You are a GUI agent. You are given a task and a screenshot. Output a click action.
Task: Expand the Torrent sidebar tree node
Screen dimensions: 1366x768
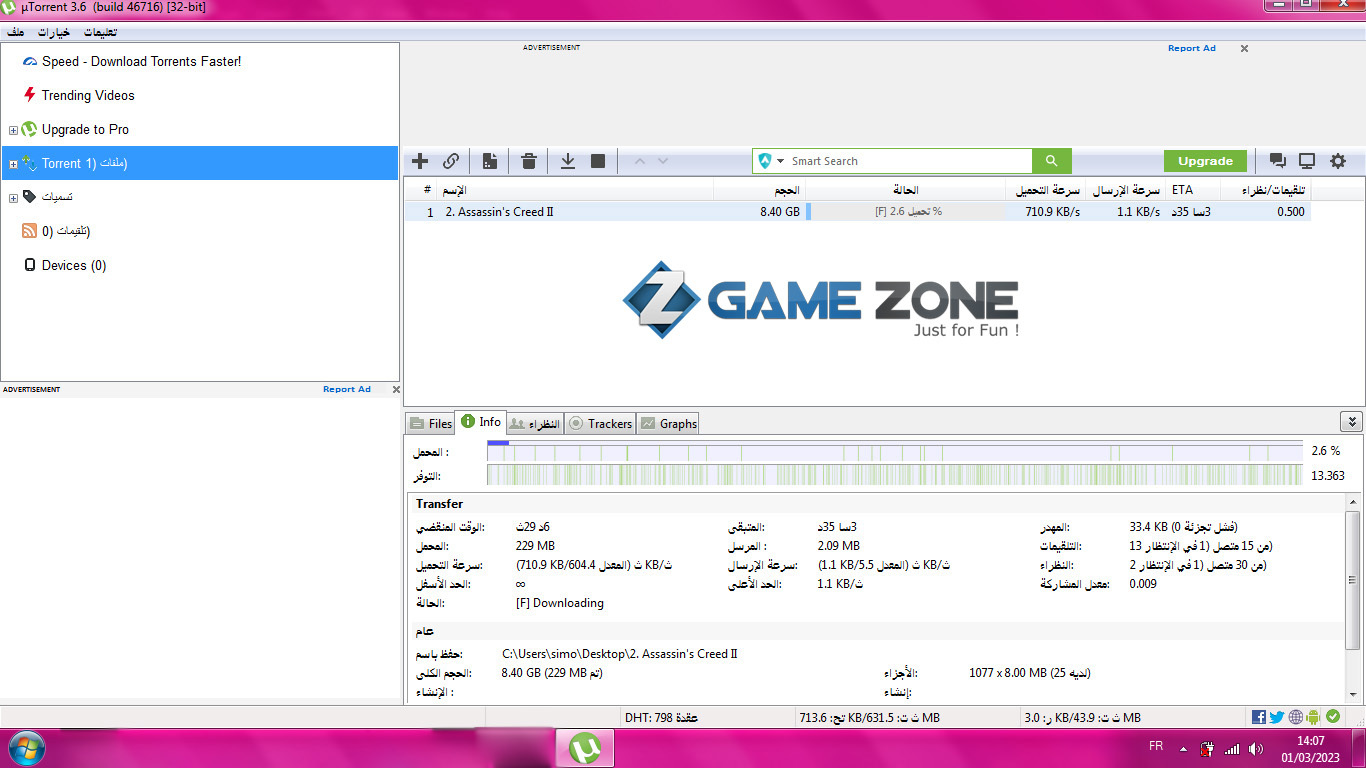[x=13, y=164]
